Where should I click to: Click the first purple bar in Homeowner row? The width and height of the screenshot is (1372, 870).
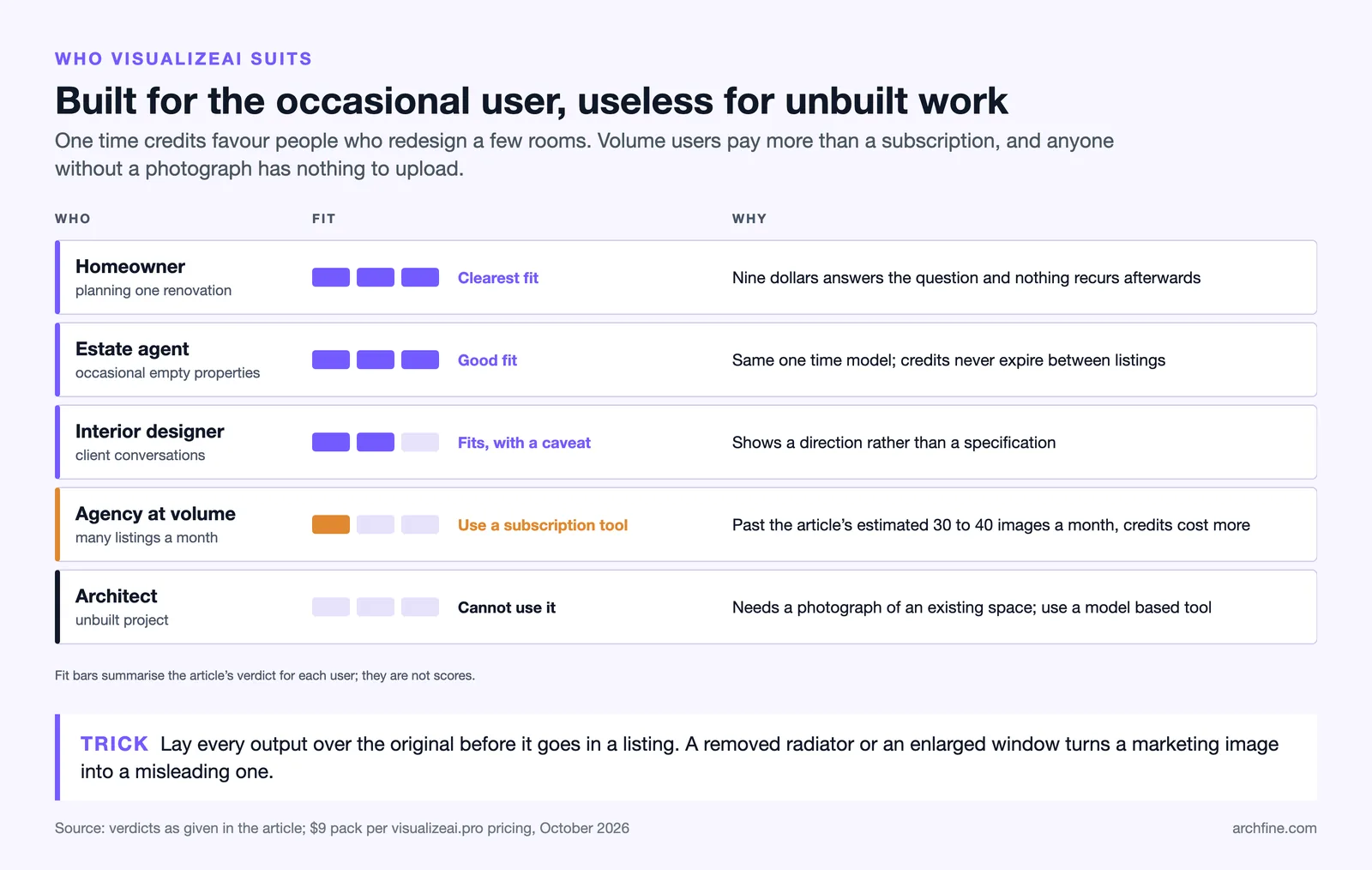pyautogui.click(x=331, y=277)
